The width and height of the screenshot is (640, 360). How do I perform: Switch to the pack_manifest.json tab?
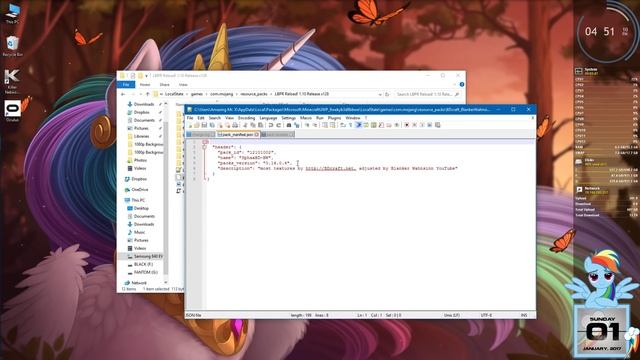click(x=237, y=134)
